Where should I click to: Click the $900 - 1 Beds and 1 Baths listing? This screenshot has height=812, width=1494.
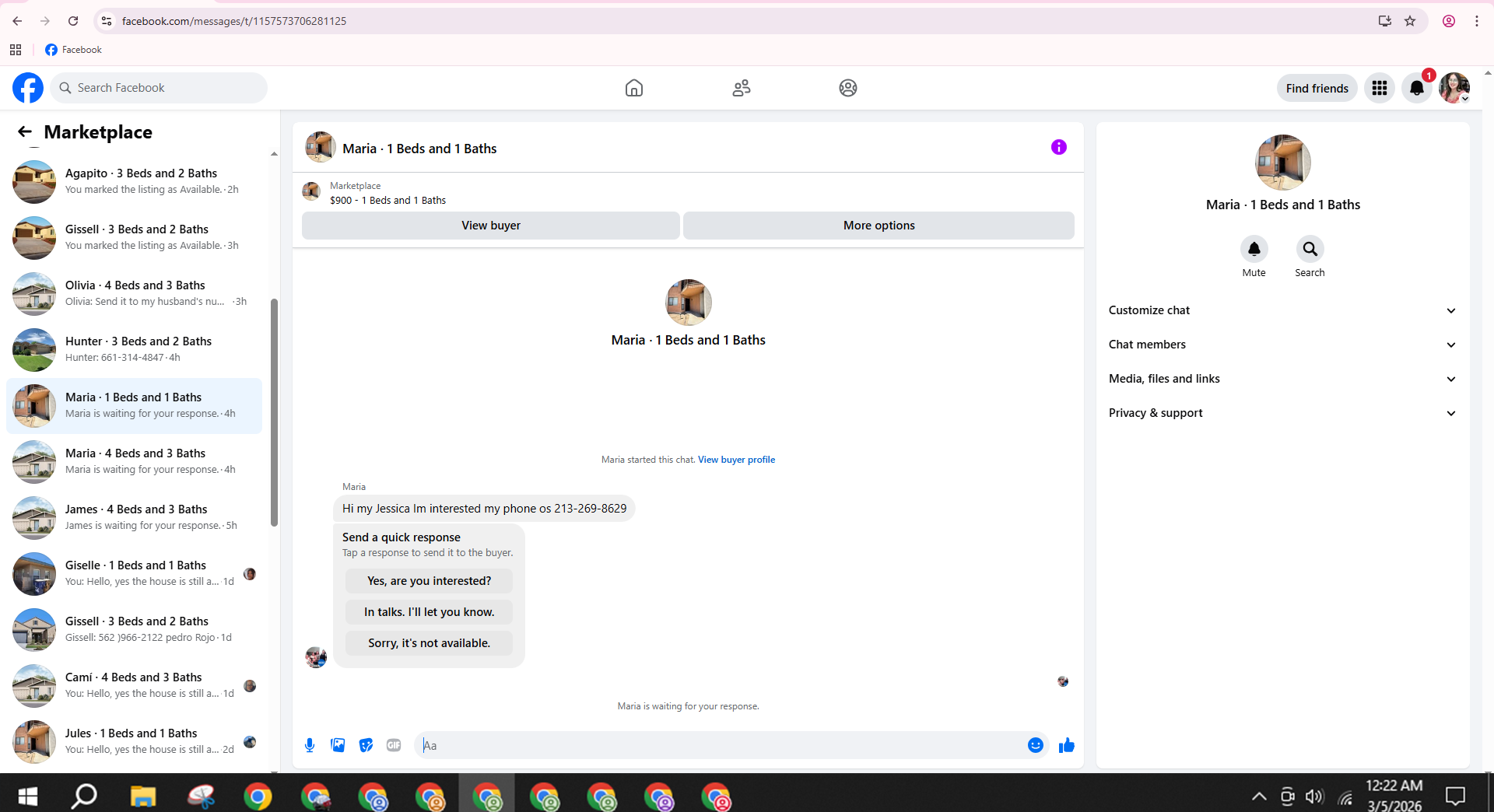pos(388,200)
